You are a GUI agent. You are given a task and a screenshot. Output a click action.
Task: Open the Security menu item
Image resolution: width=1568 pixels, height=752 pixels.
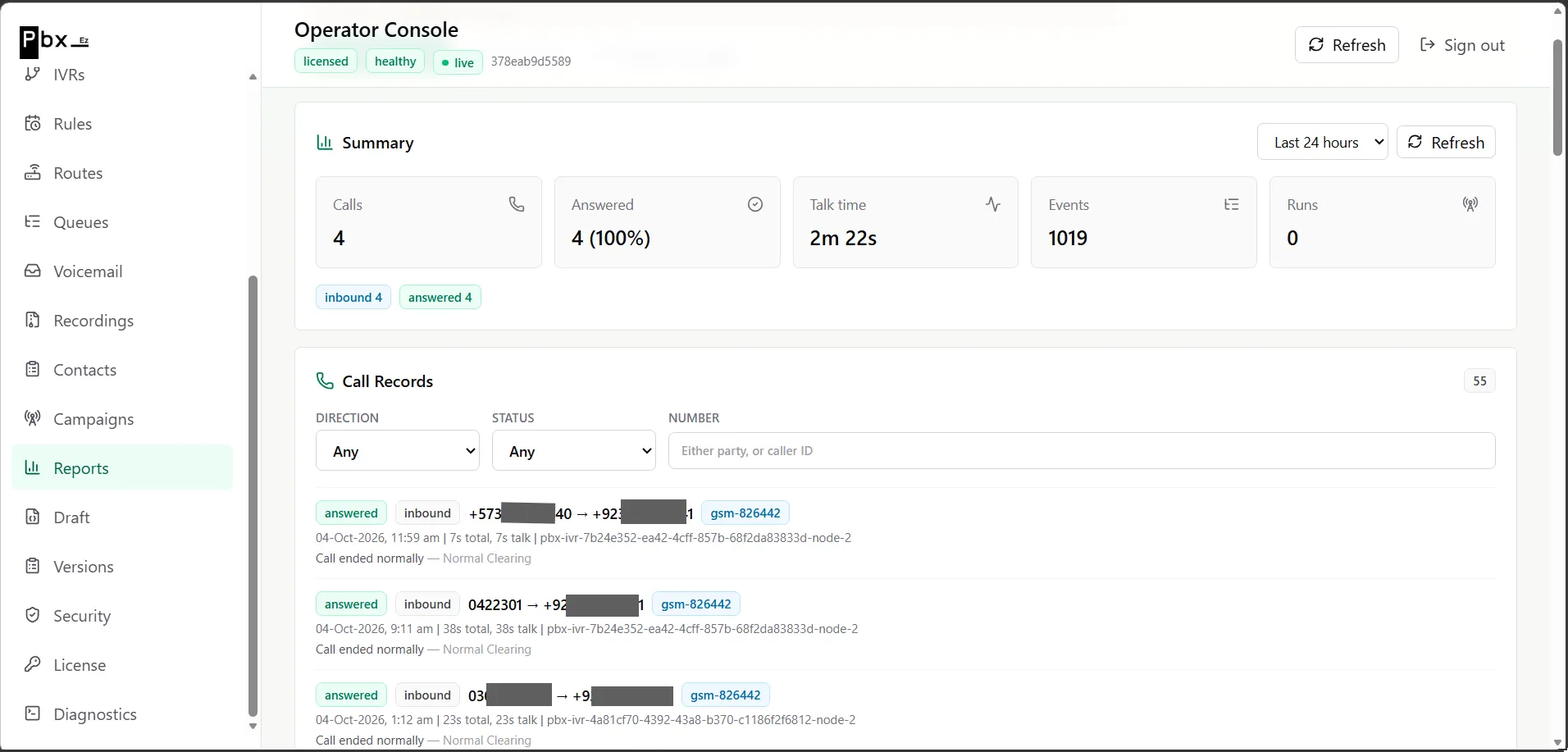click(122, 616)
